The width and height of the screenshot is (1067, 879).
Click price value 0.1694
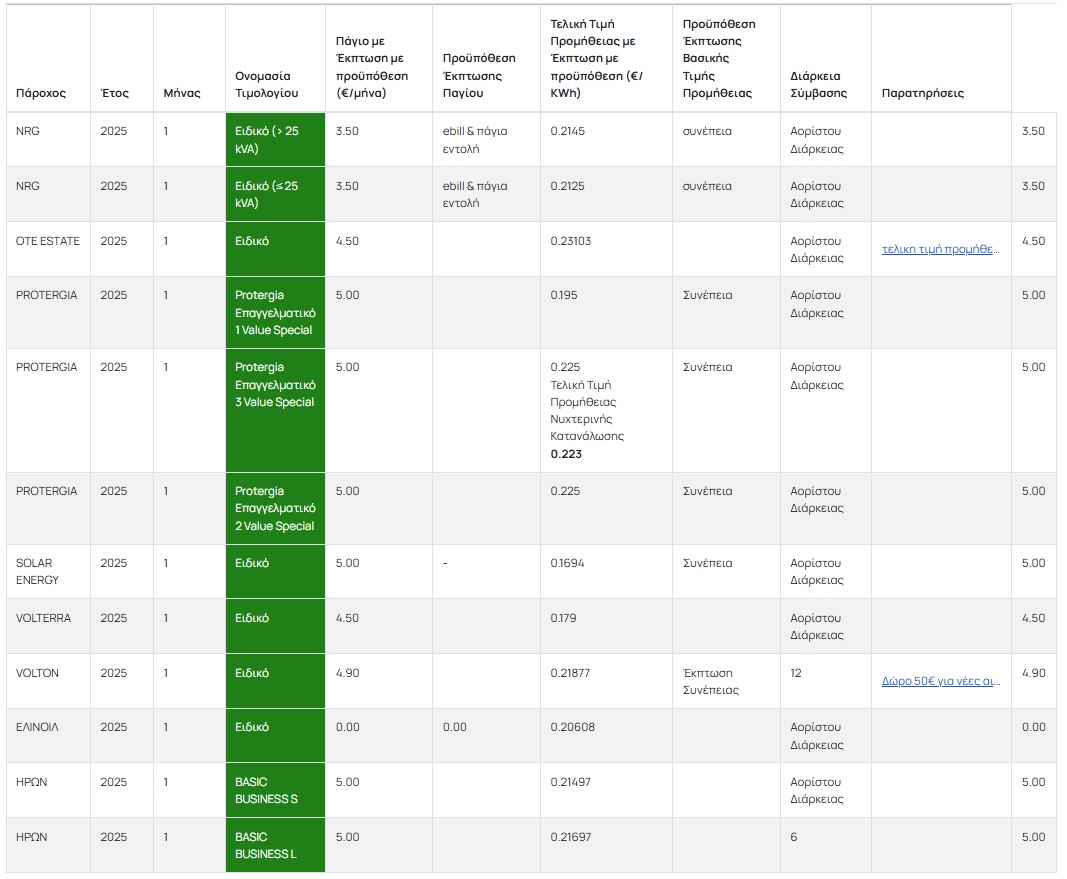tap(568, 563)
